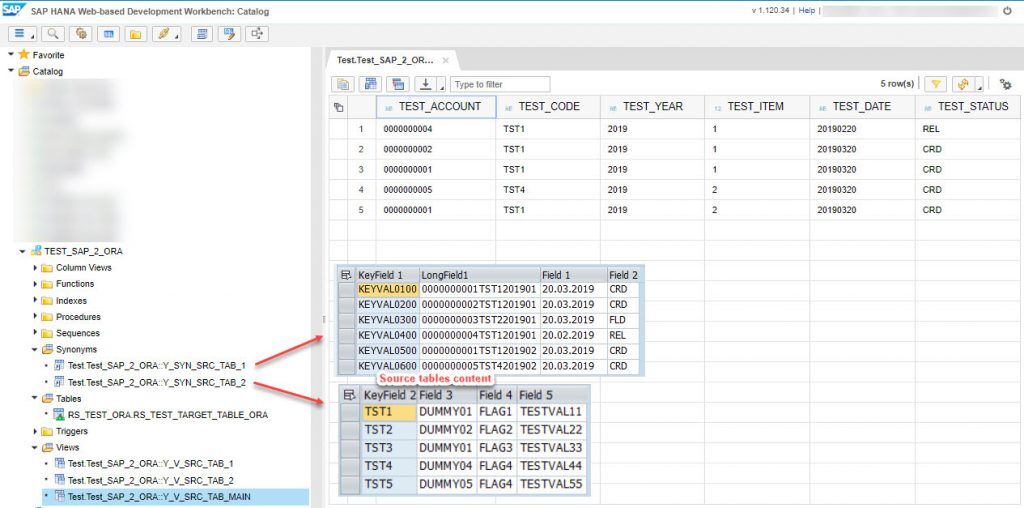
Task: Expand the Functions folder arrow
Action: [x=35, y=284]
